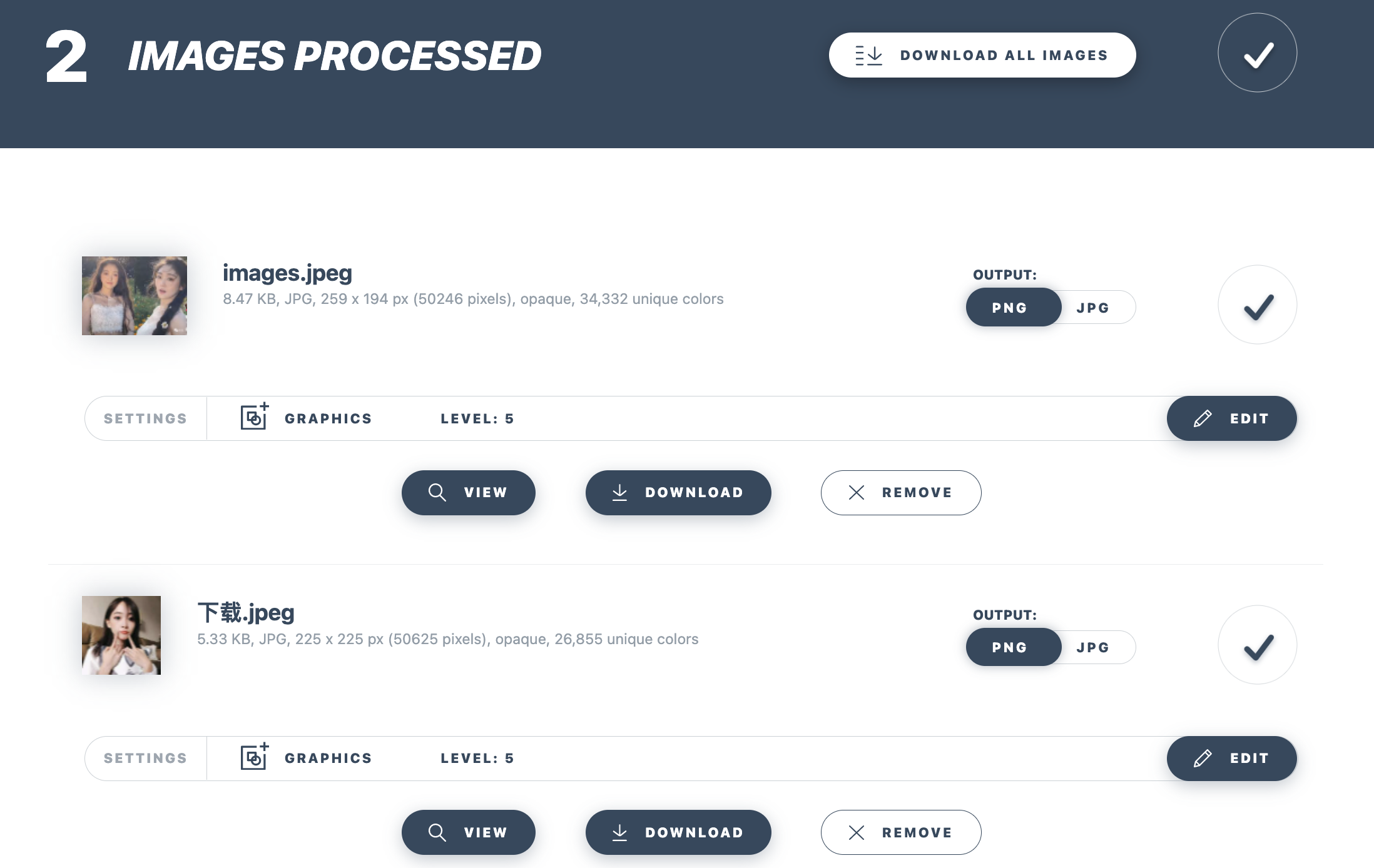Click the X Remove button for 下载.jpeg
This screenshot has width=1374, height=868.
click(x=900, y=832)
